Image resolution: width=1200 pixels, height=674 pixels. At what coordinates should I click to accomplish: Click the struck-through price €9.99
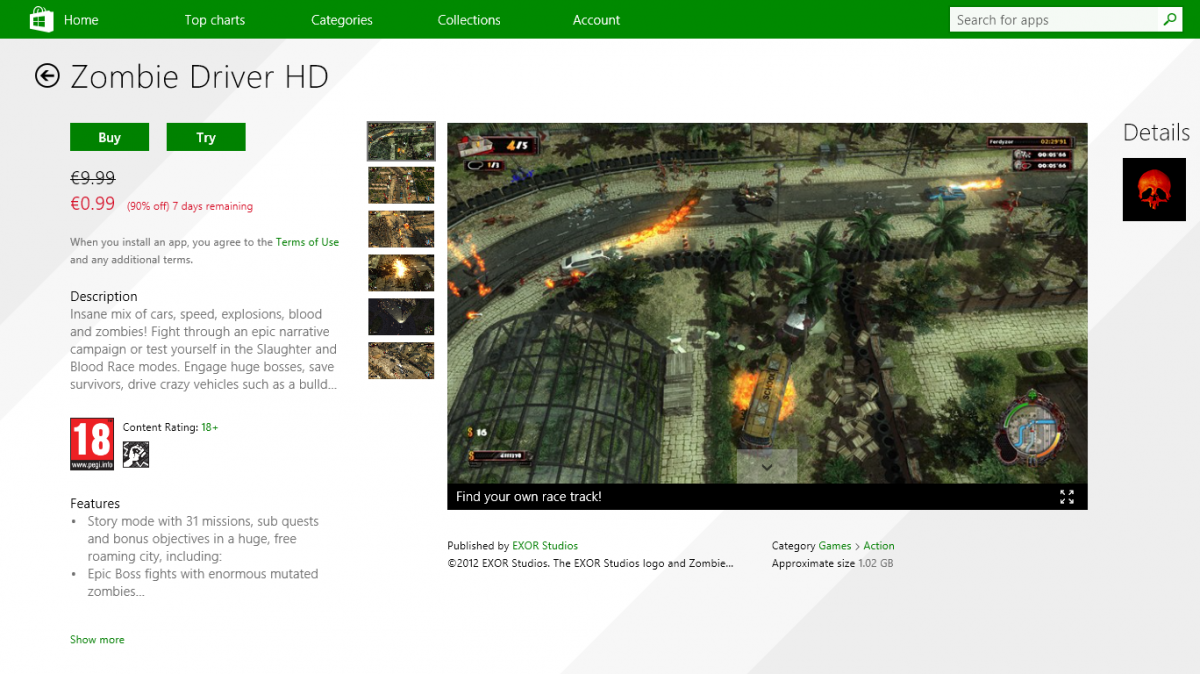(x=93, y=177)
